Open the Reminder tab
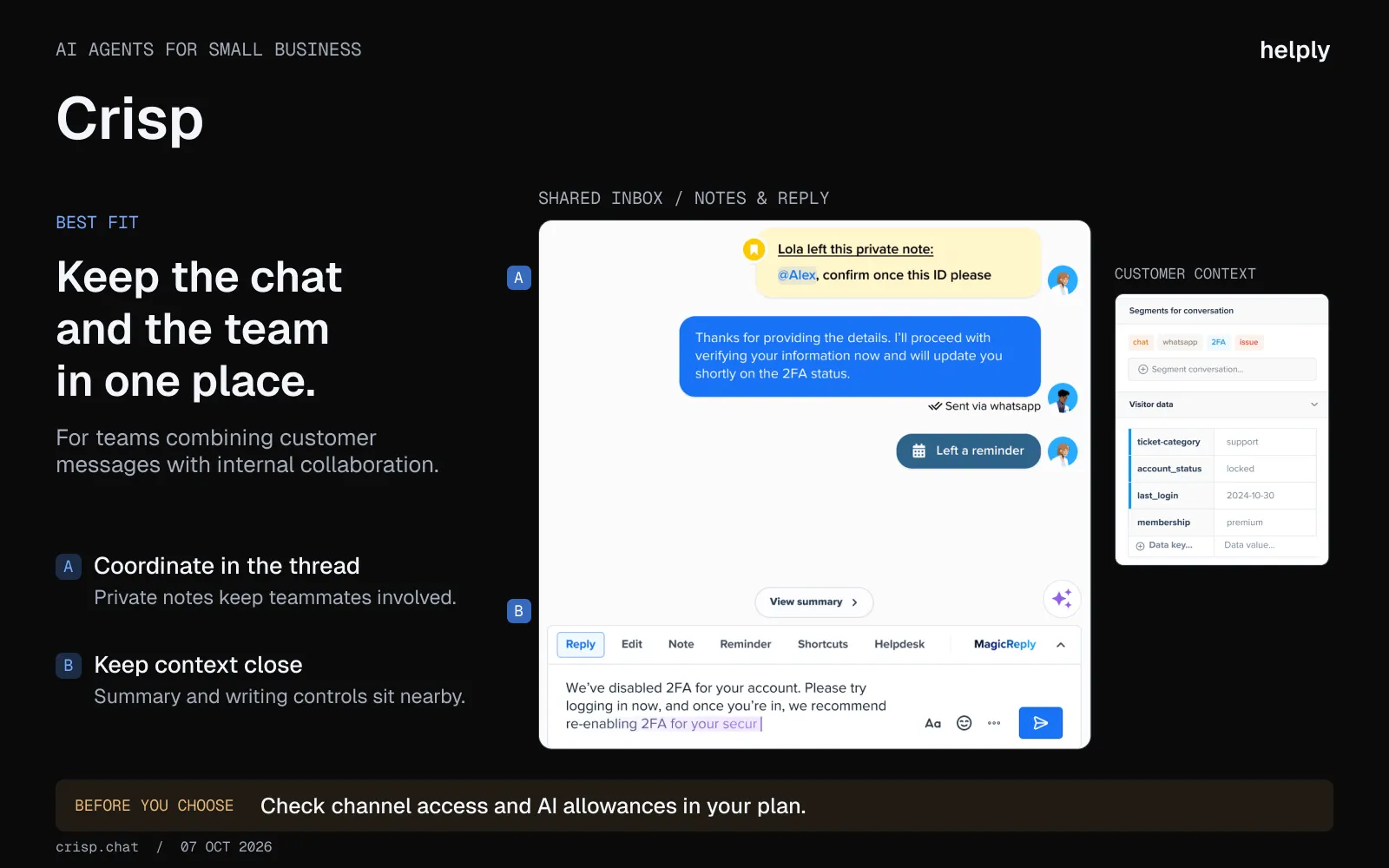 point(745,644)
